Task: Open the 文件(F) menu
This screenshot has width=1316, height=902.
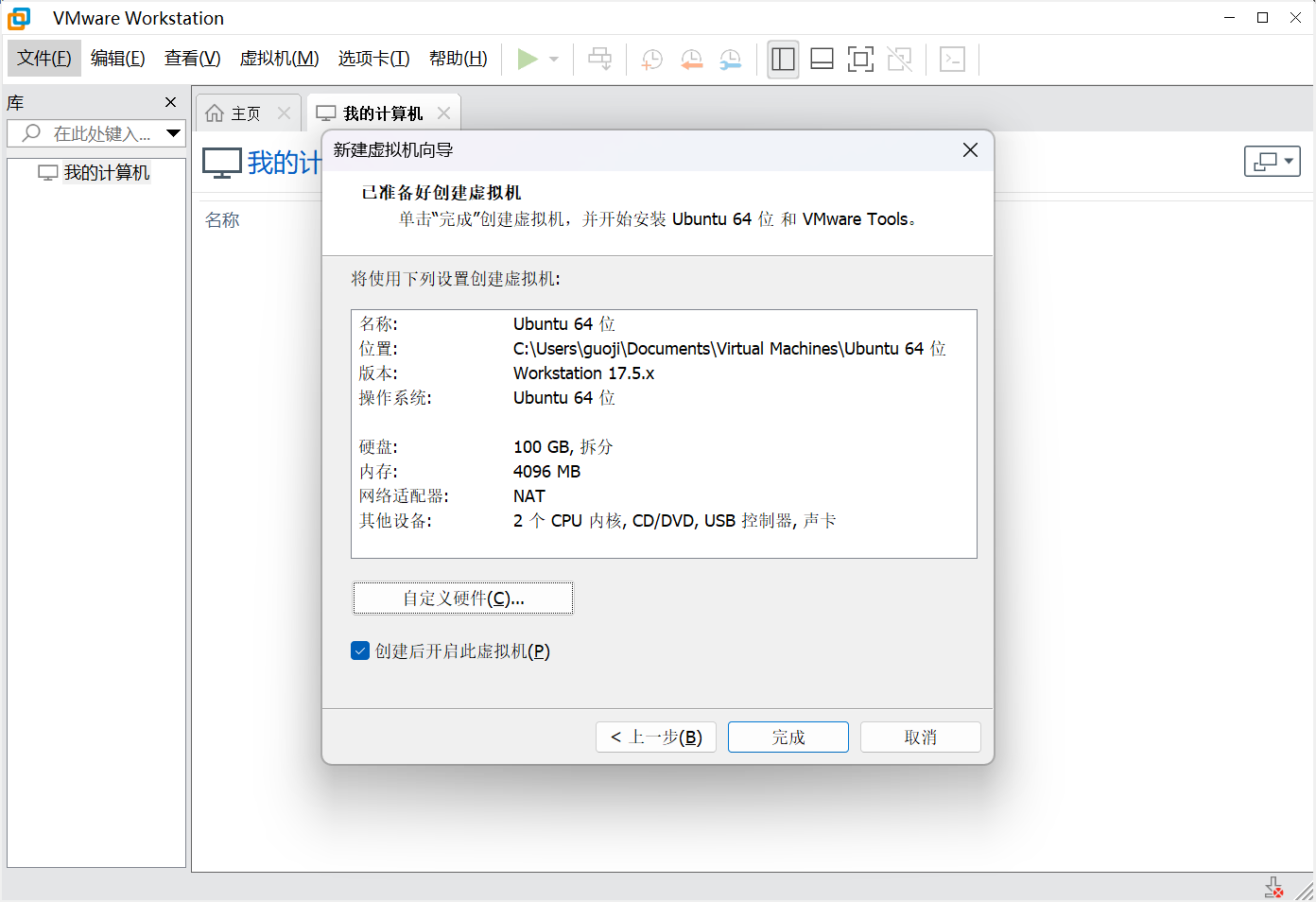Action: click(44, 59)
